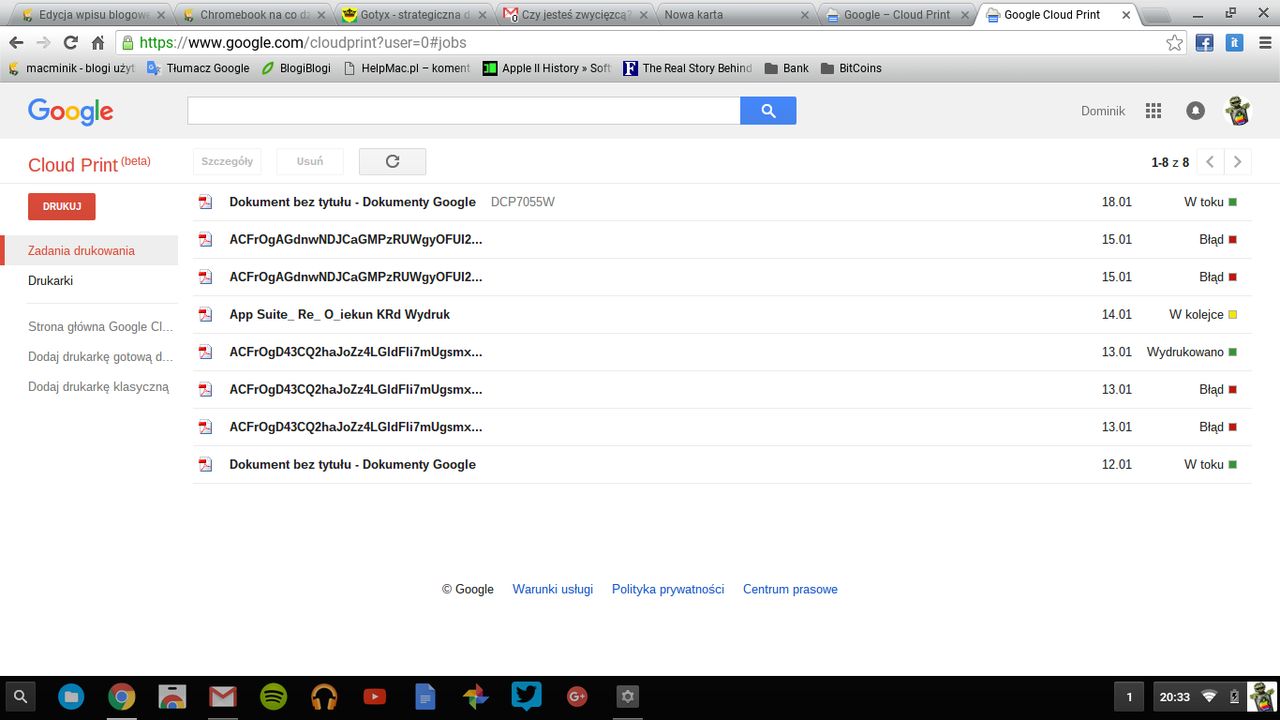The image size is (1280, 720).
Task: Click the Cloud Print refresh jobs button
Action: 392,161
